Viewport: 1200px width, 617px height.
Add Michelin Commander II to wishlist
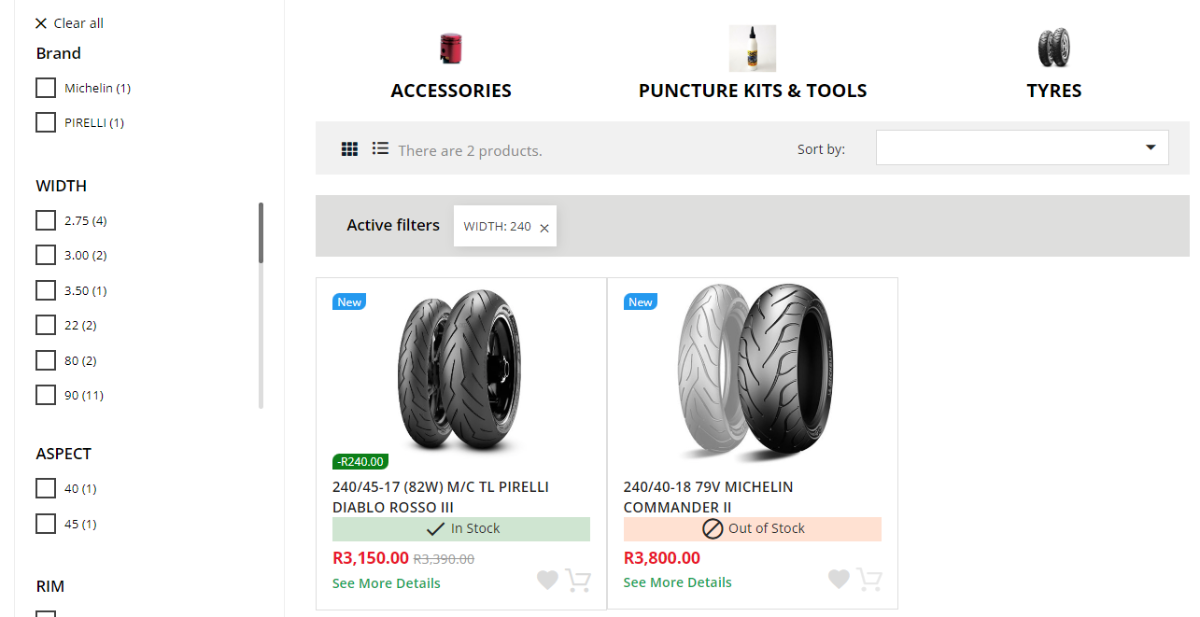[x=838, y=579]
